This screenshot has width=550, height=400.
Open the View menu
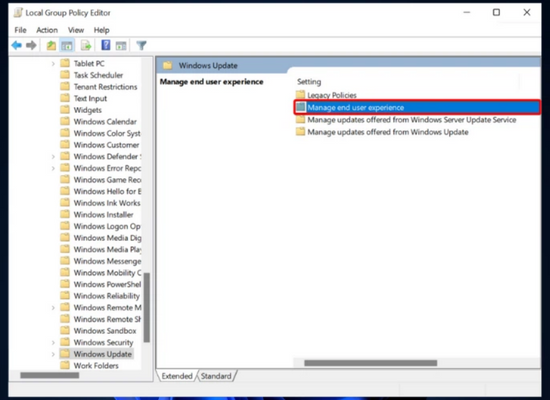tap(76, 30)
